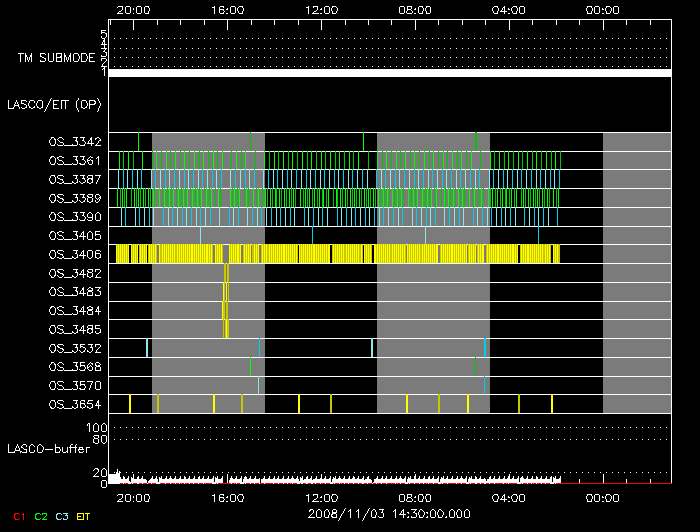Click the yellow marker cluster in OS_3482 row
The height and width of the screenshot is (532, 700).
pyautogui.click(x=226, y=273)
